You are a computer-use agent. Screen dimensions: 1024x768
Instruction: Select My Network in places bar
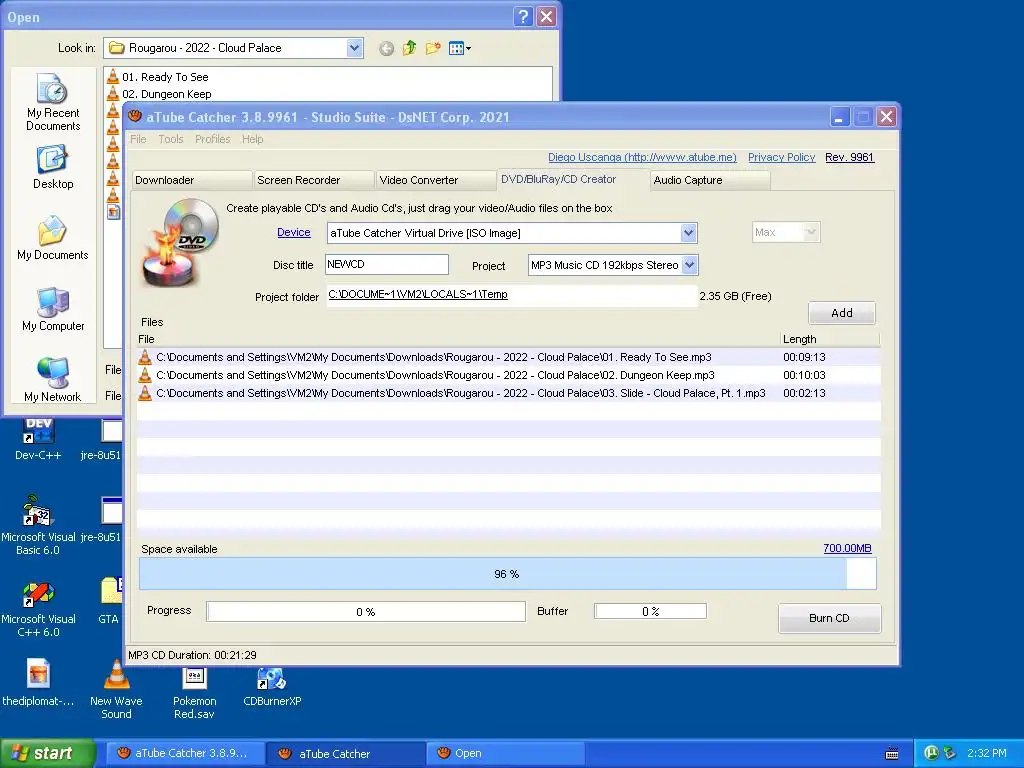[53, 380]
